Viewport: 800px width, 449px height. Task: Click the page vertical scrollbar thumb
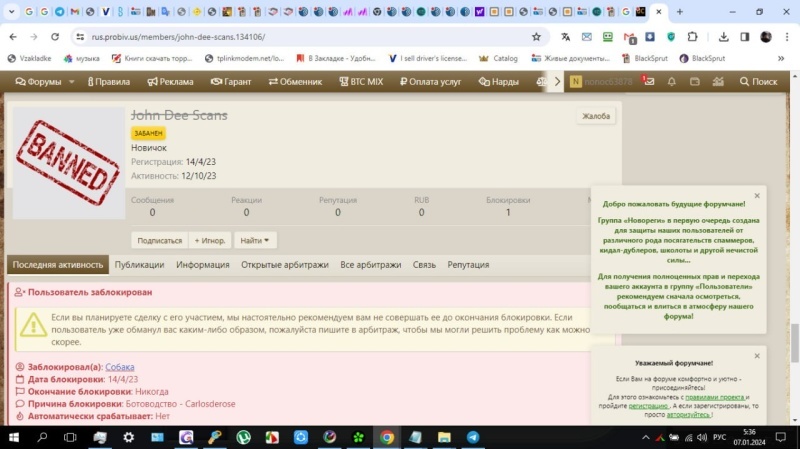(795, 342)
